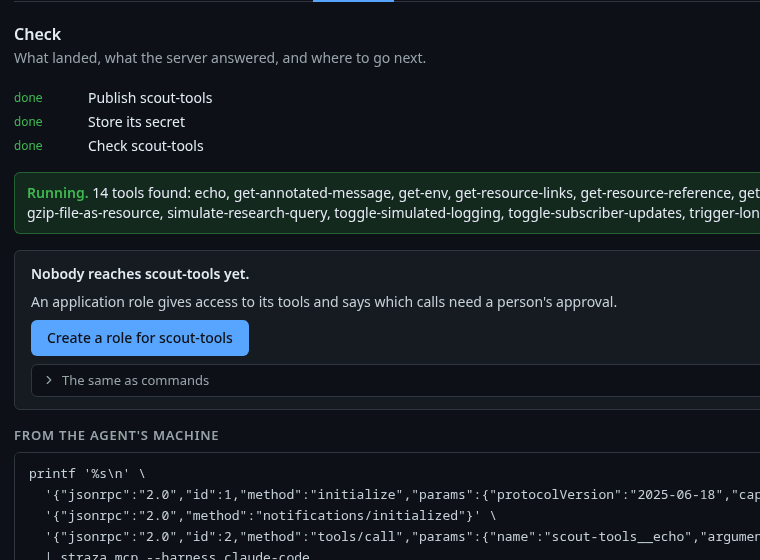Viewport: 760px width, 560px height.
Task: Click the active blue tab indicator at top
Action: pos(353,1)
